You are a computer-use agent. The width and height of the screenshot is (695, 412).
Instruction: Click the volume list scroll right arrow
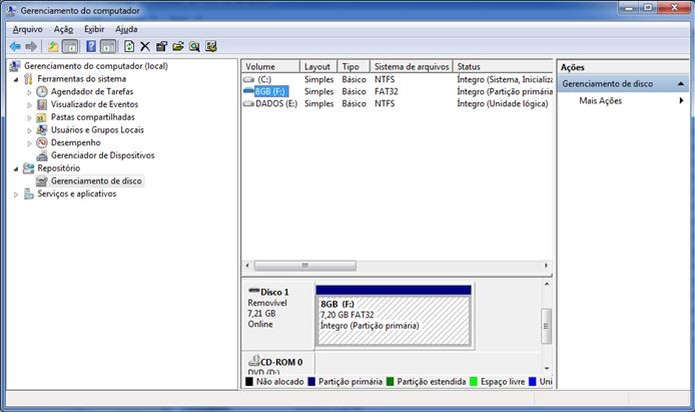pyautogui.click(x=546, y=266)
